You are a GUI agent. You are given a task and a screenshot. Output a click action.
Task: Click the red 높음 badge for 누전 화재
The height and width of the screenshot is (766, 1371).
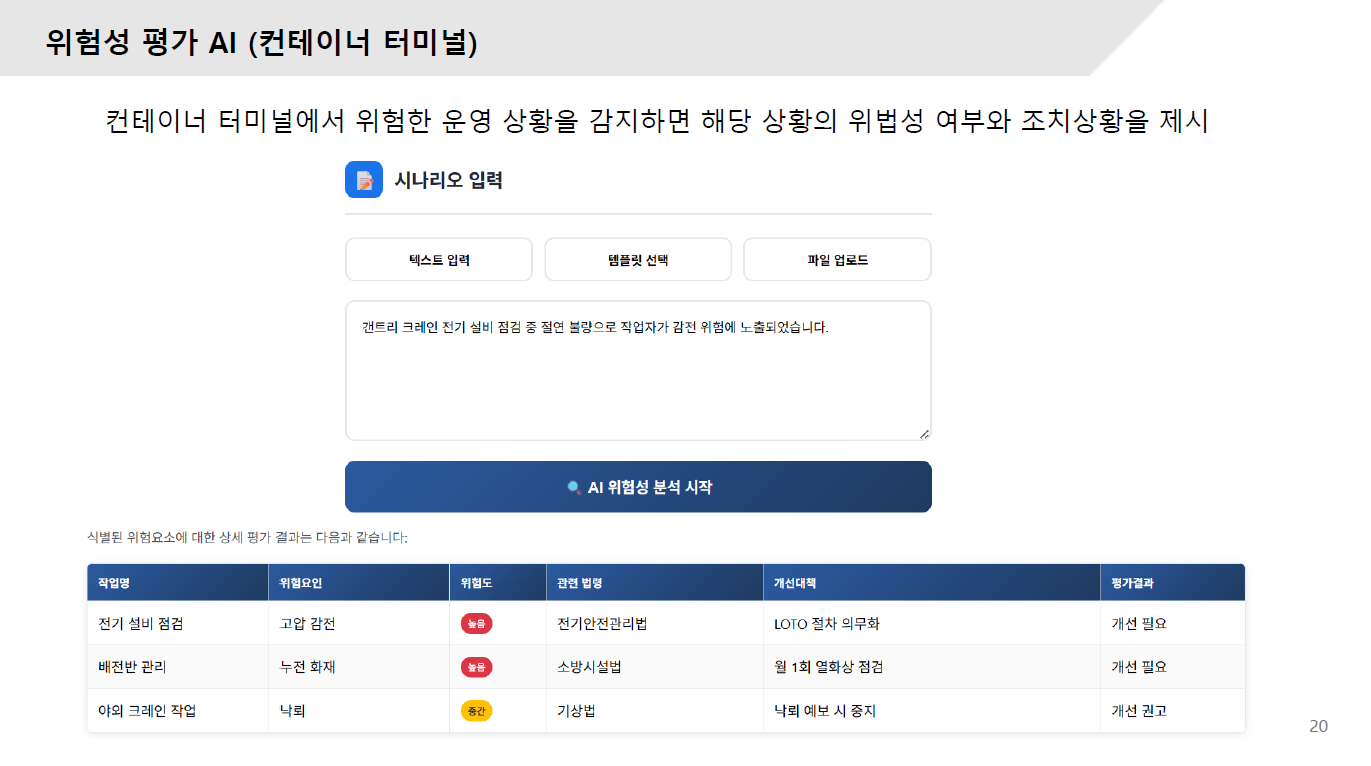click(x=477, y=667)
